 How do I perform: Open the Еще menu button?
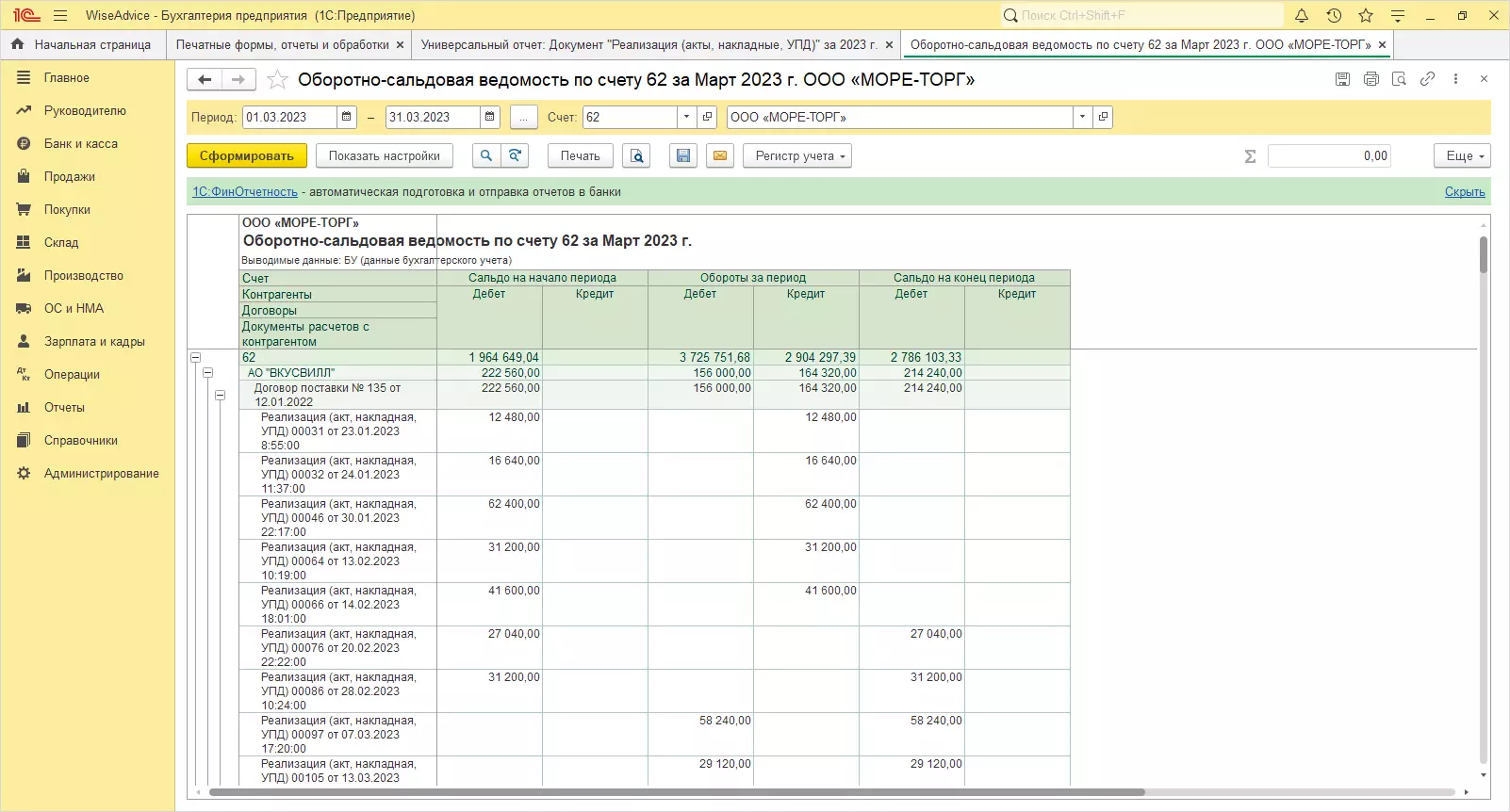point(1462,155)
